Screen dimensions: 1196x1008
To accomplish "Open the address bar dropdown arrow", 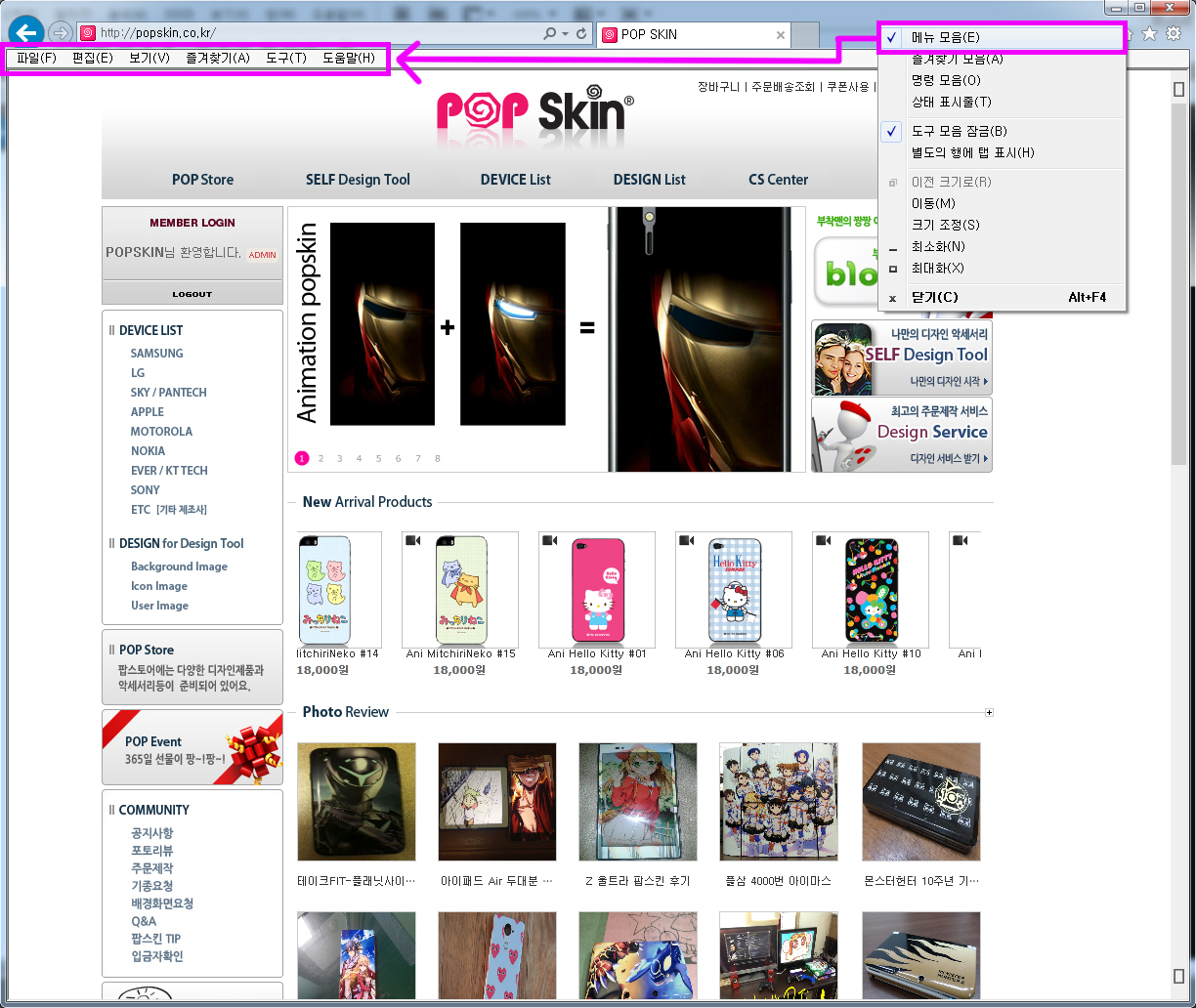I will tap(565, 34).
